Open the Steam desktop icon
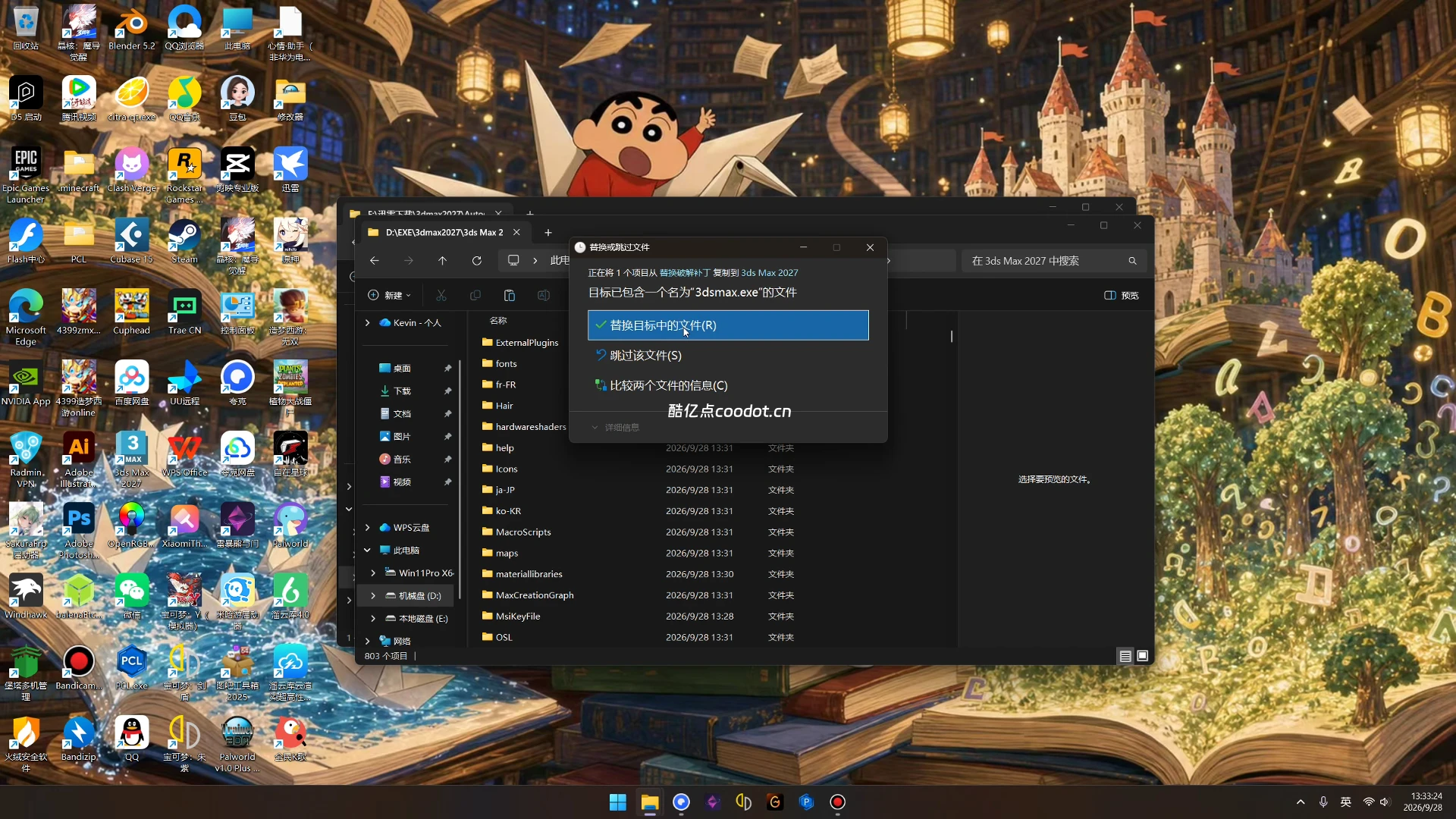The height and width of the screenshot is (819, 1456). 184,242
